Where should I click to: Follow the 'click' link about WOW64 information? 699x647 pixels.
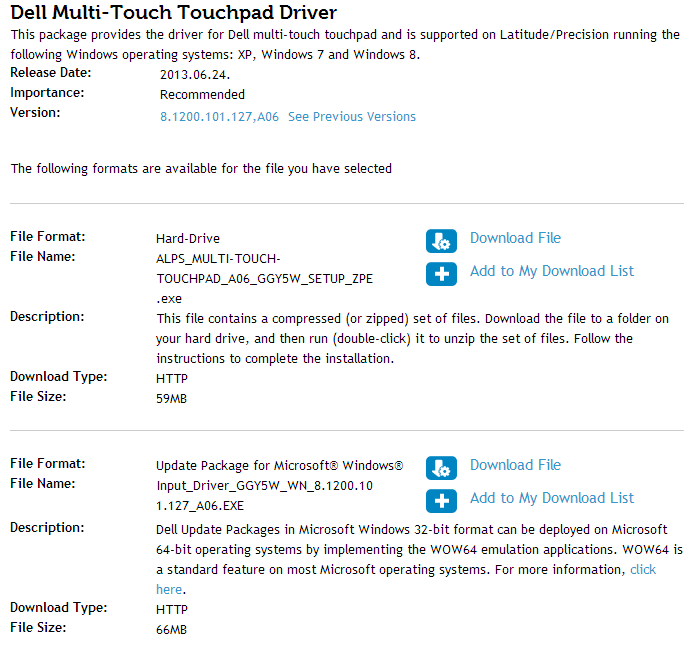(643, 569)
